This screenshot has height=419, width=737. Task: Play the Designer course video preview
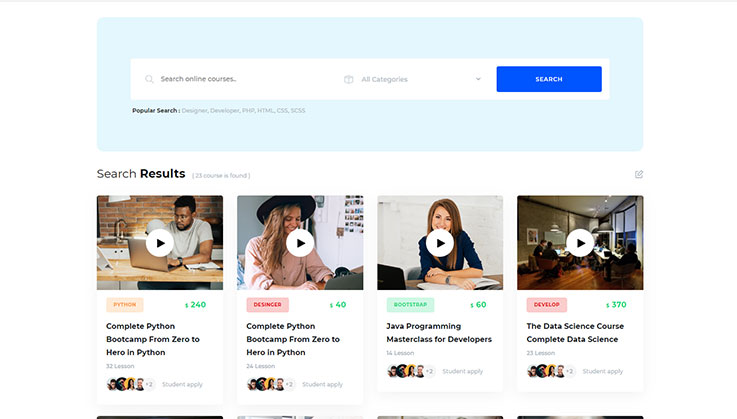click(300, 242)
